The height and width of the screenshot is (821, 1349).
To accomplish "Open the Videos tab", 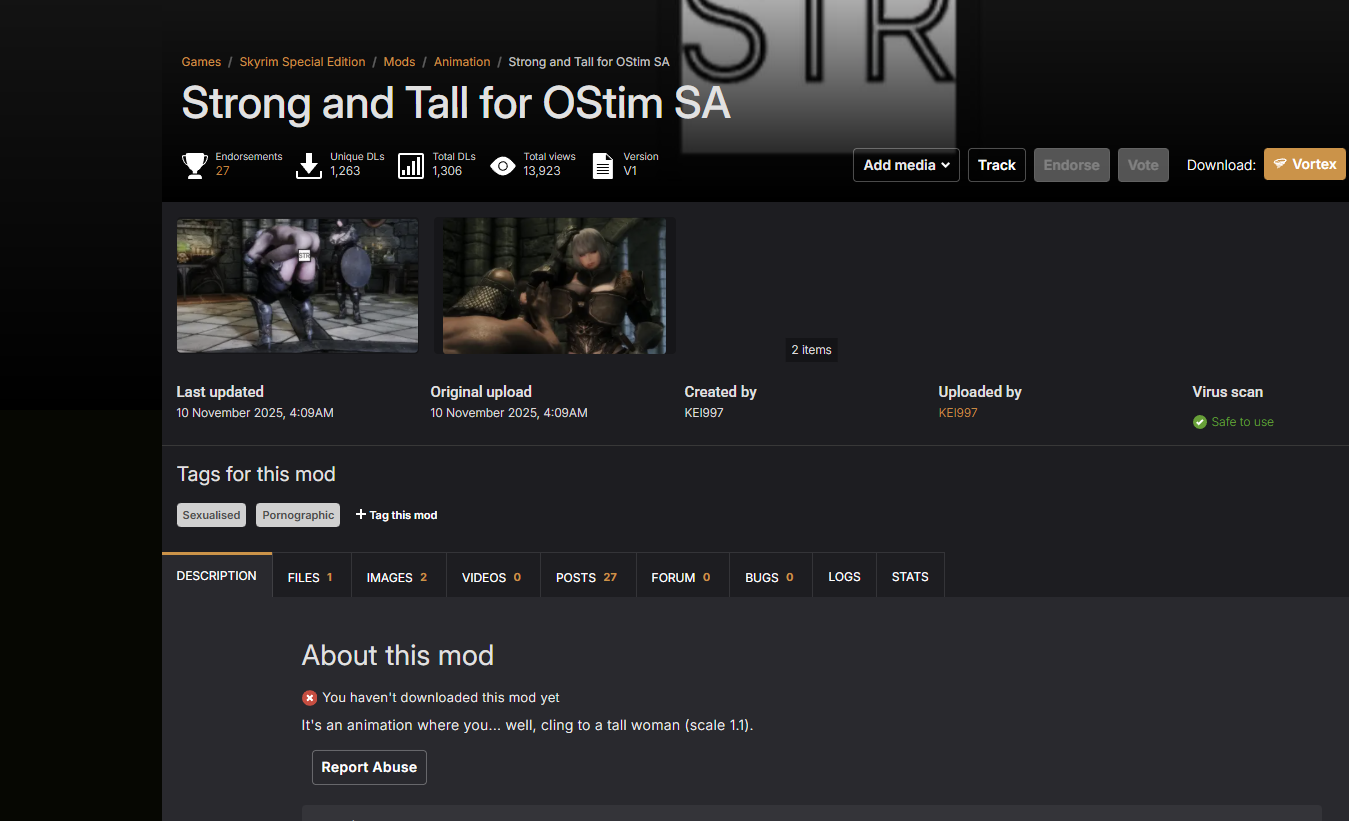I will (x=493, y=577).
